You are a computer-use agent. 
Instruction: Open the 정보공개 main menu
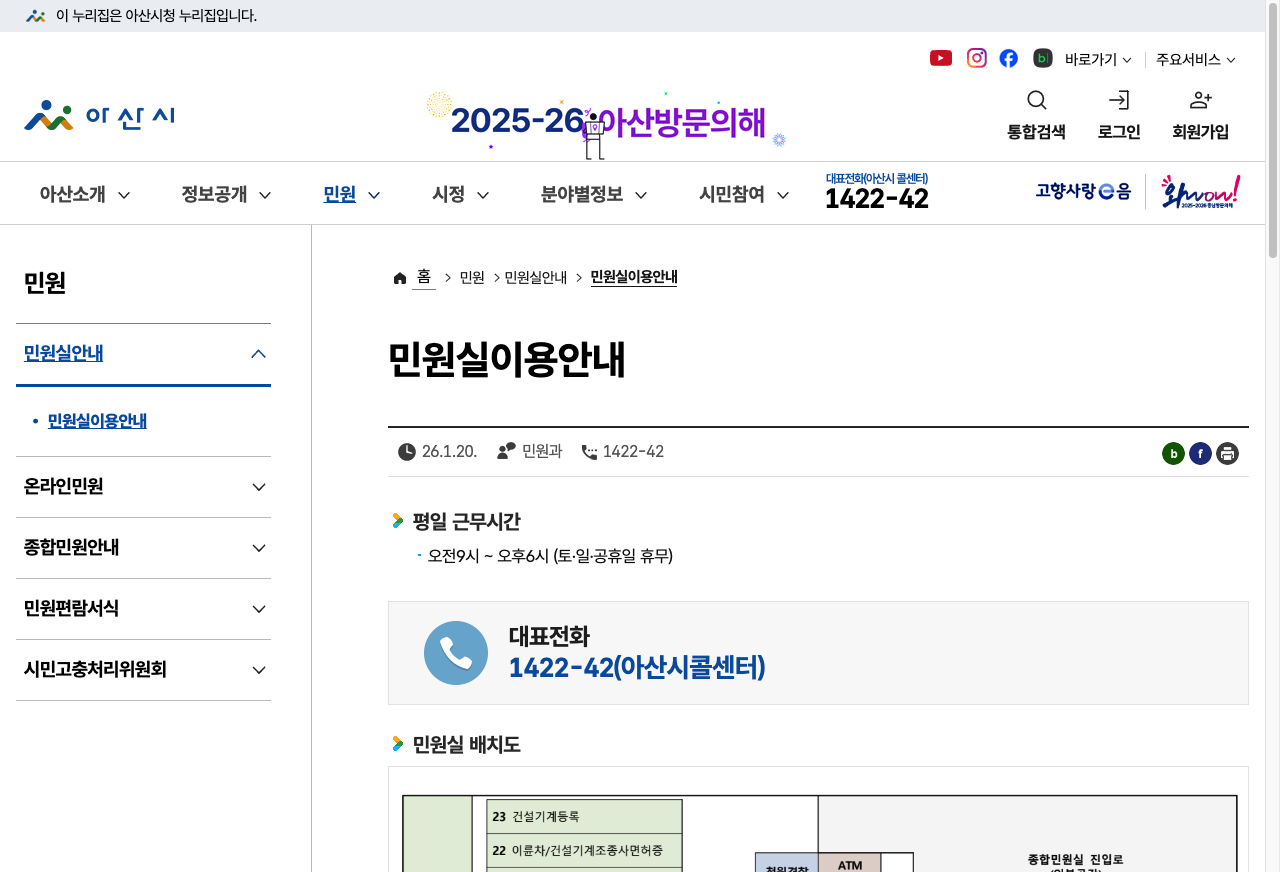coord(226,194)
